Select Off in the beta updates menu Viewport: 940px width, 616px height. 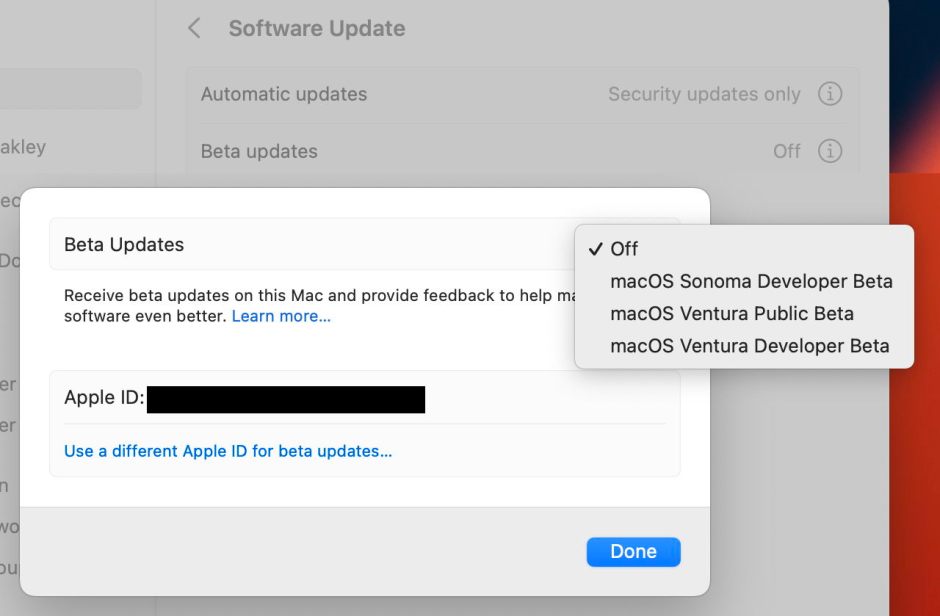[x=625, y=249]
